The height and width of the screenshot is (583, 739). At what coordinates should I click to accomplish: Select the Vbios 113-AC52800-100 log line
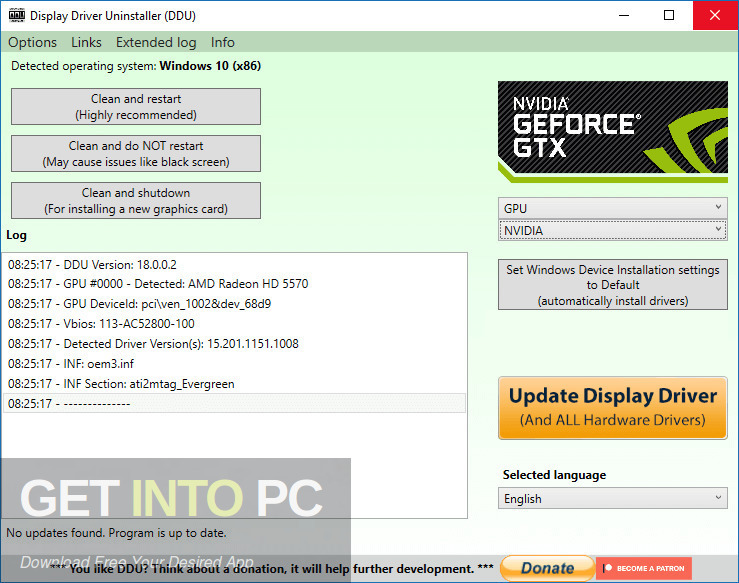click(234, 324)
